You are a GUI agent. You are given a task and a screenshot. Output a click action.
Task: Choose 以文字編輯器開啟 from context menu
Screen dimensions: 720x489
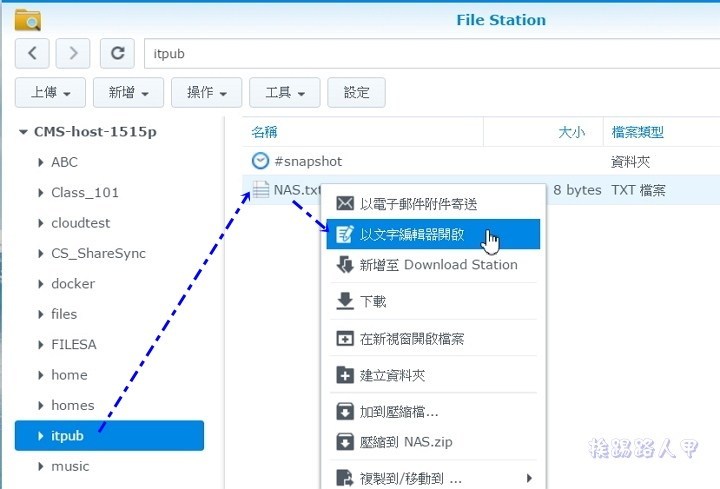tap(433, 234)
